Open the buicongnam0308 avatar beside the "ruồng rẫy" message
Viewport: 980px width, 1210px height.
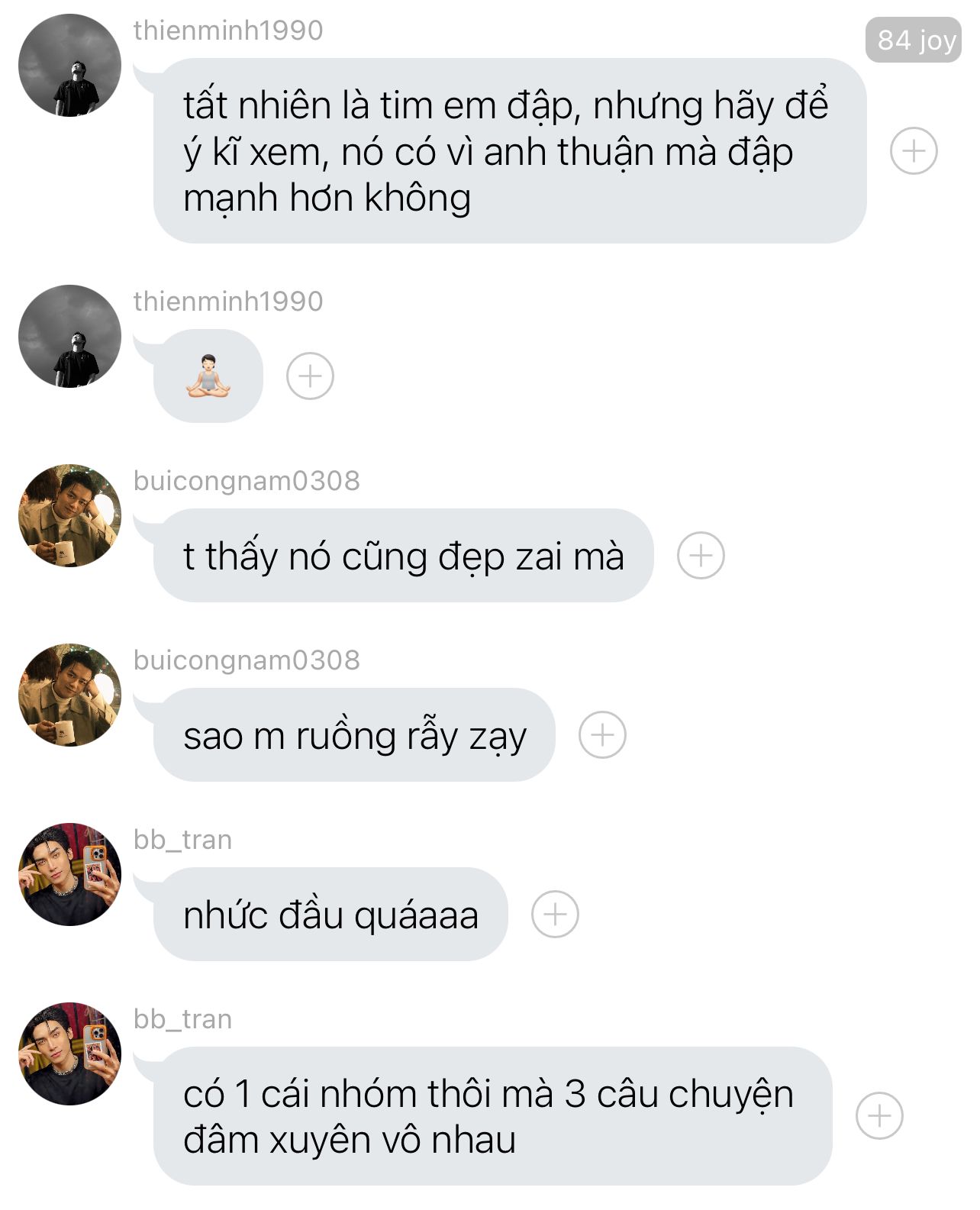(69, 695)
